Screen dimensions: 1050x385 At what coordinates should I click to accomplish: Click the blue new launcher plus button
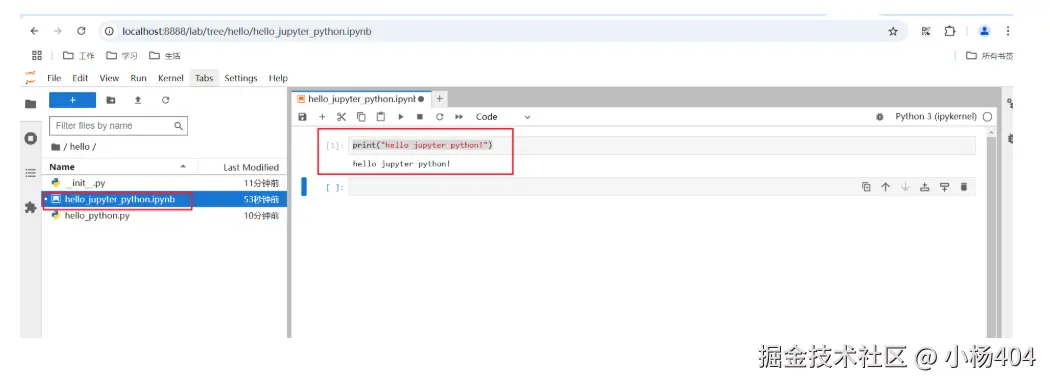(72, 100)
